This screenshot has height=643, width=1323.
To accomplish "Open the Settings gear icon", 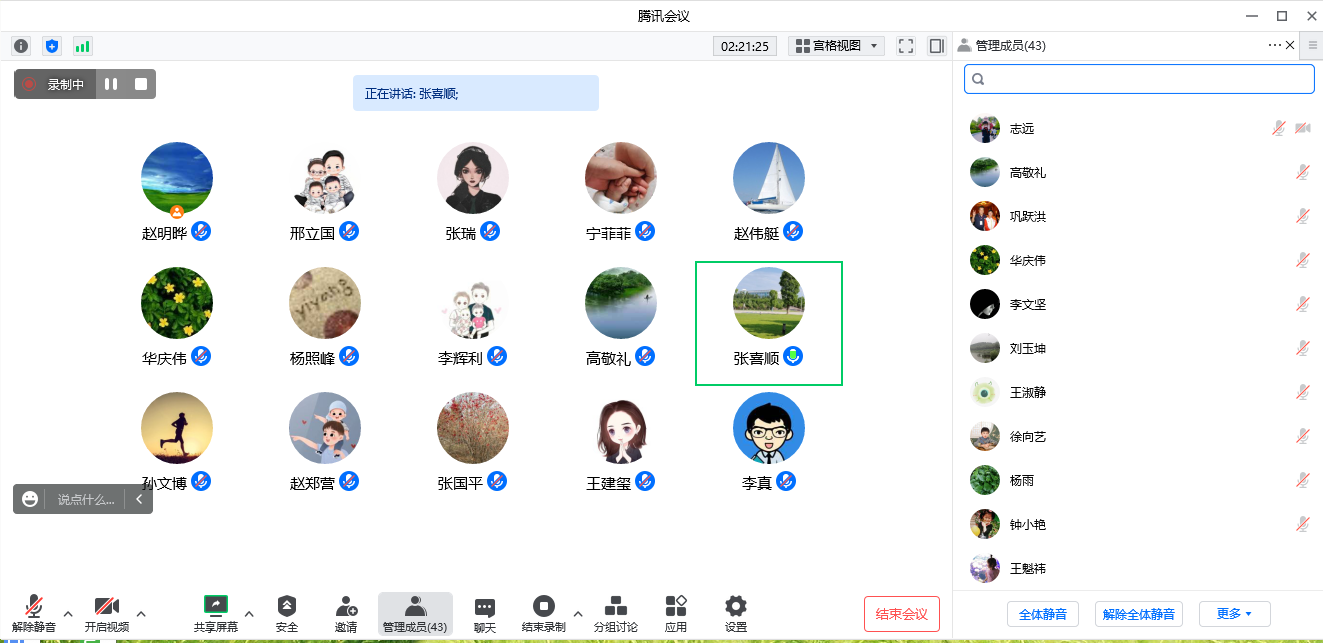I will pyautogui.click(x=736, y=613).
